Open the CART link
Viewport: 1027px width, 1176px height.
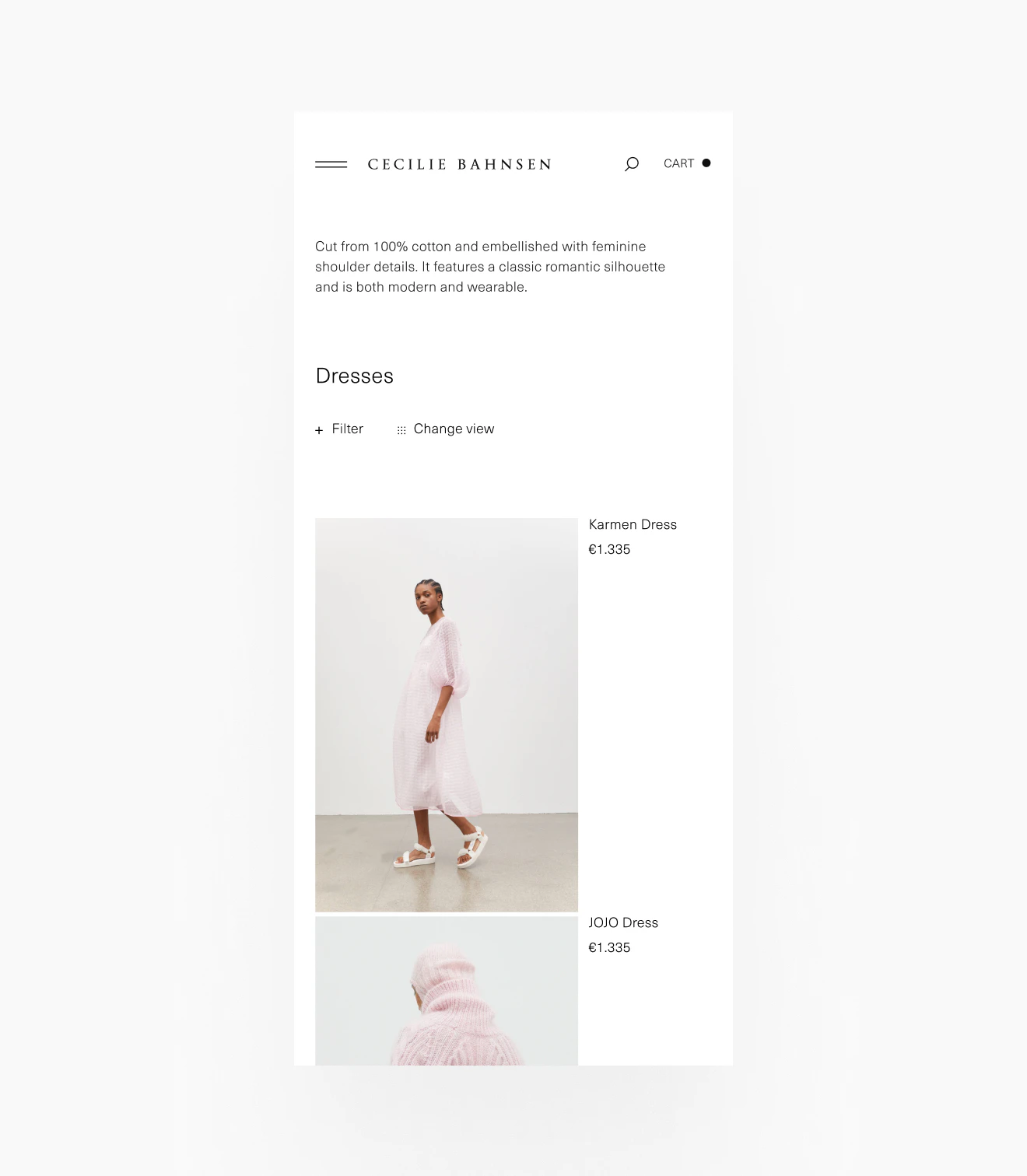[678, 163]
